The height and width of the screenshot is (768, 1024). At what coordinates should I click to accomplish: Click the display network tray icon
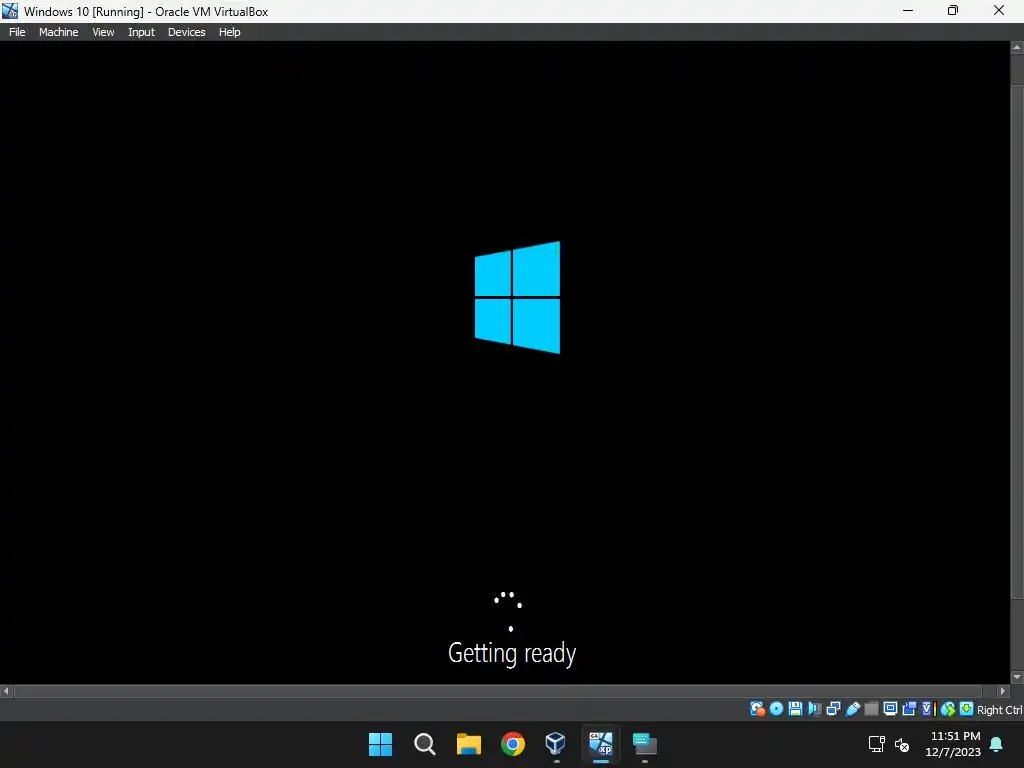tap(876, 744)
